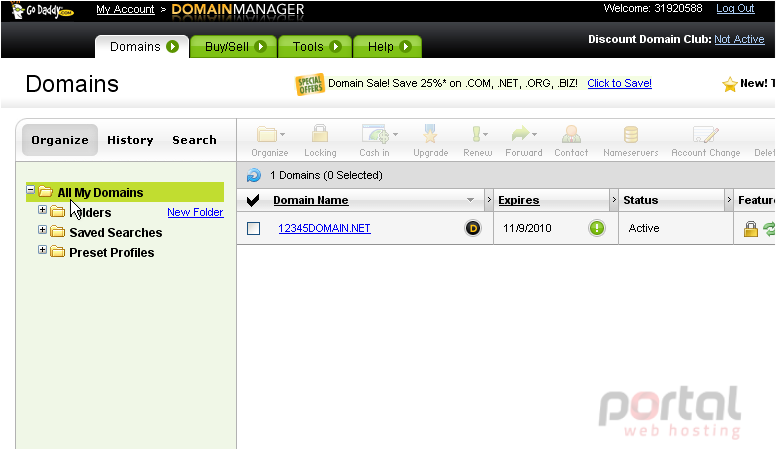Image resolution: width=776 pixels, height=450 pixels.
Task: Tick the checkbox for 12345DOMAIN.NET
Action: [253, 228]
